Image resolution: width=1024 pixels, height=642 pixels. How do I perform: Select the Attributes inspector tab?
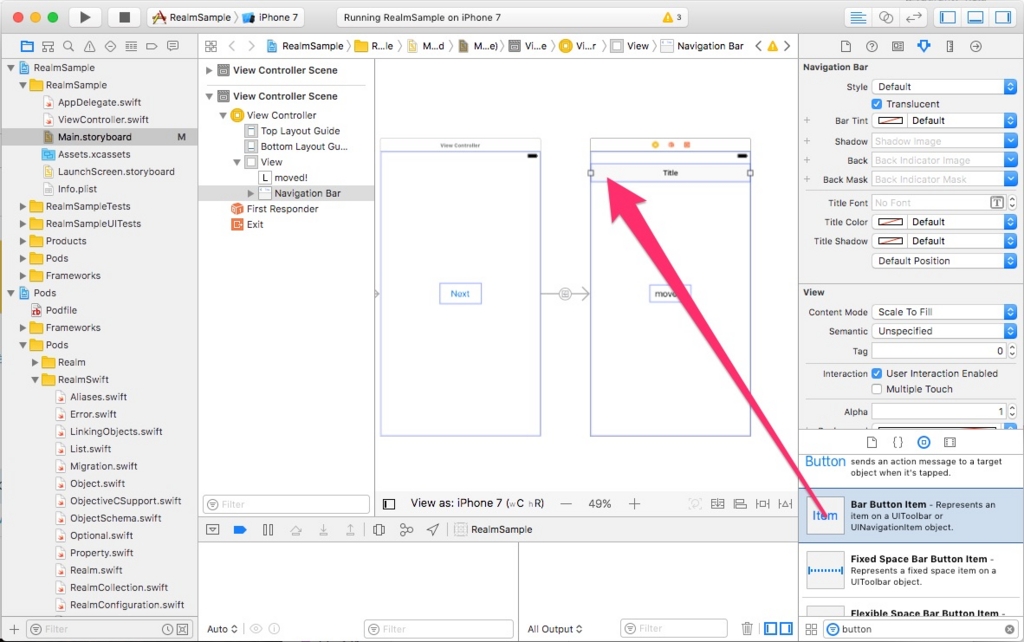click(923, 46)
